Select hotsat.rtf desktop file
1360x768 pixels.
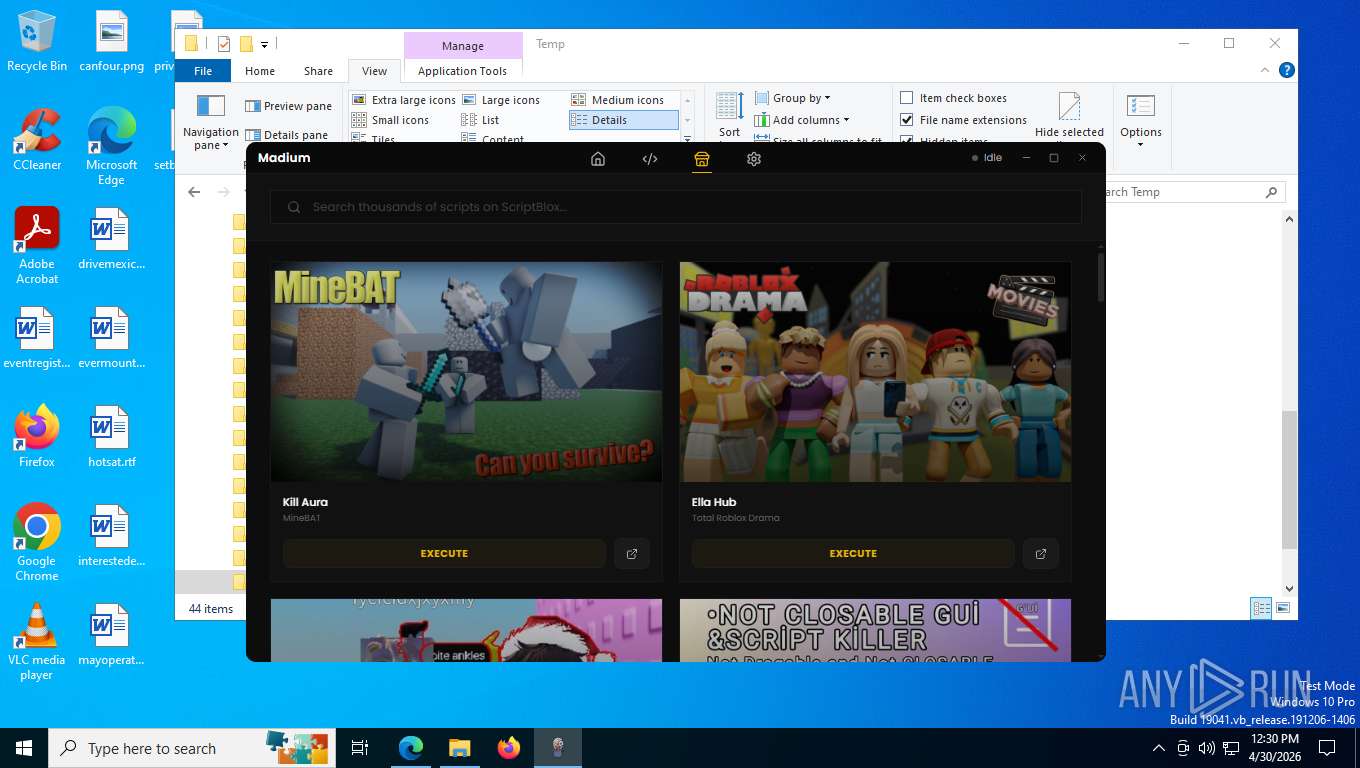click(111, 438)
